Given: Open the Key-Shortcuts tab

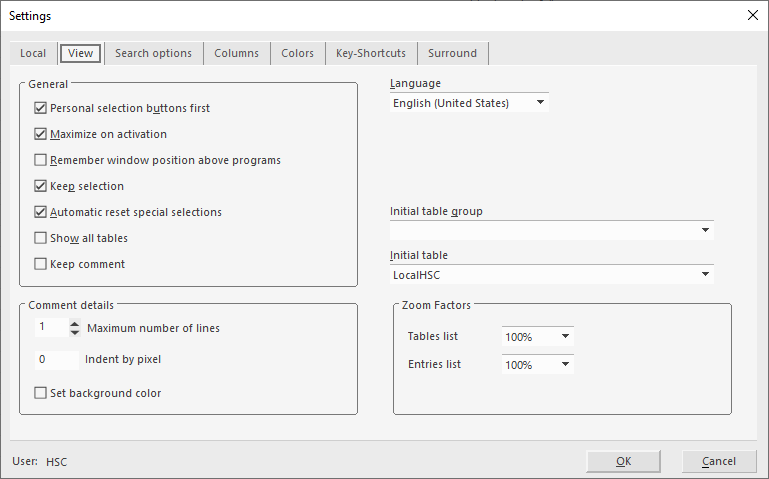Looking at the screenshot, I should (371, 53).
